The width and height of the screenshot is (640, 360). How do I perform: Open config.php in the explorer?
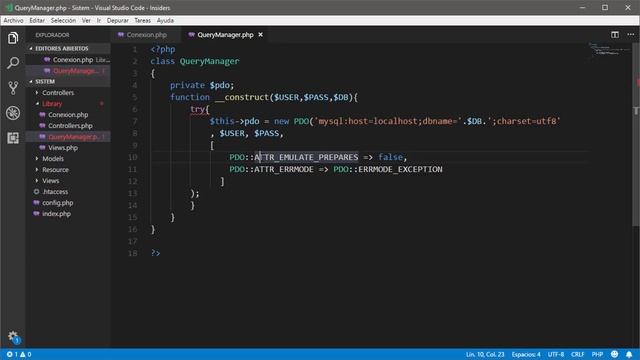tap(68, 203)
